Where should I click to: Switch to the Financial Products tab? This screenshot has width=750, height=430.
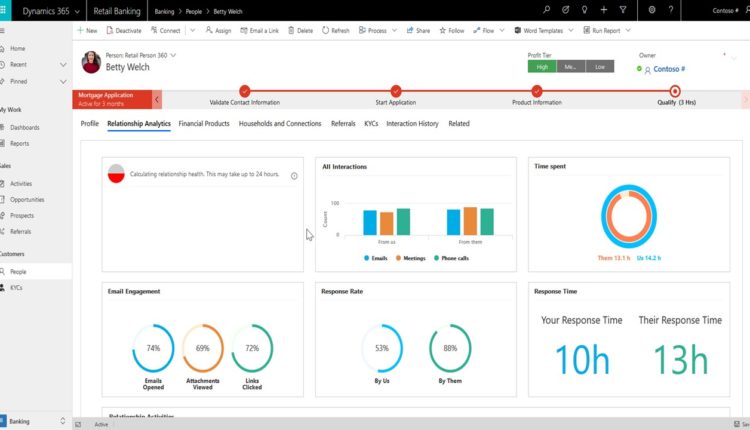(204, 124)
